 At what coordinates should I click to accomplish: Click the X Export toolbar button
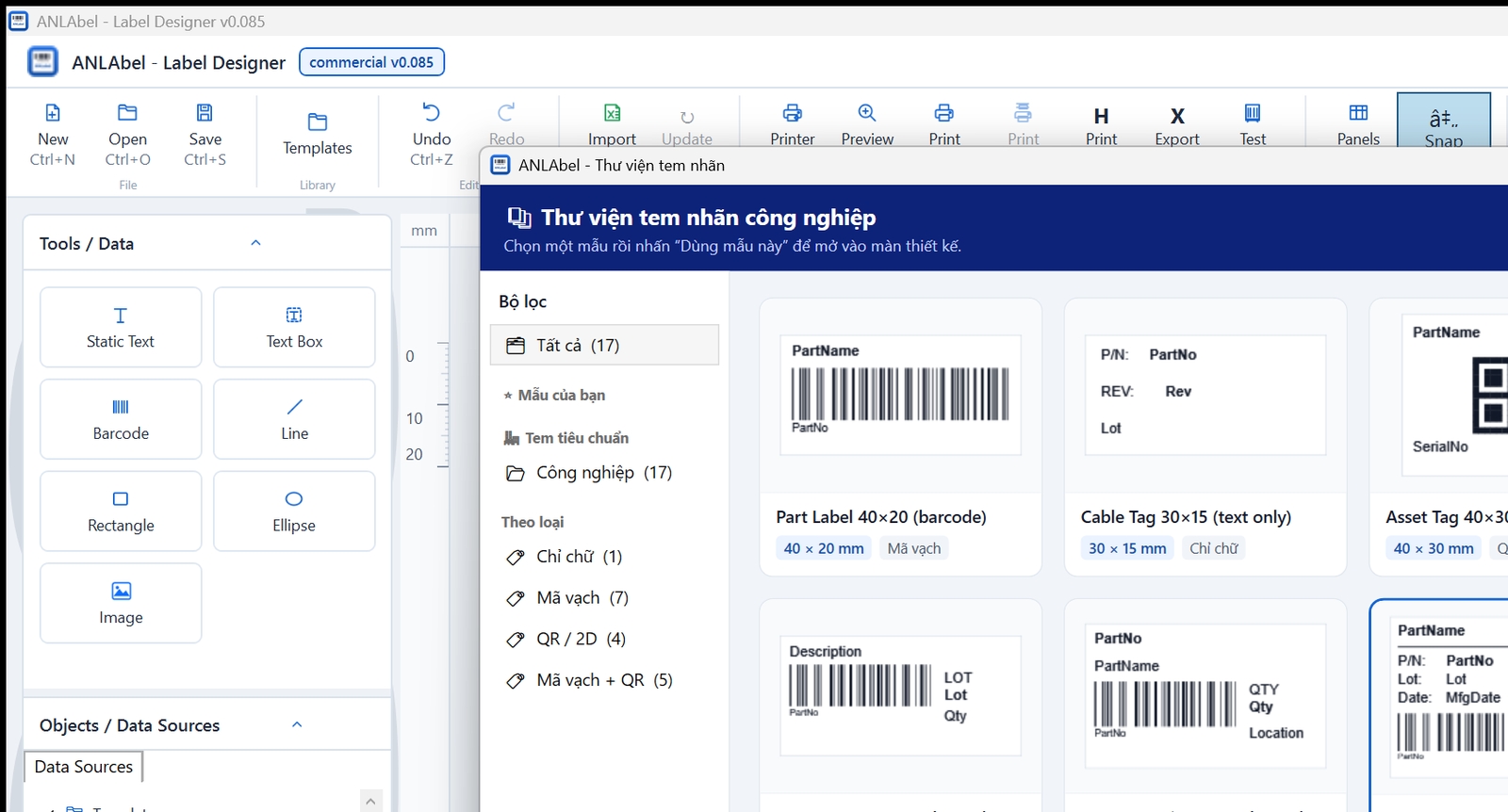(1177, 125)
